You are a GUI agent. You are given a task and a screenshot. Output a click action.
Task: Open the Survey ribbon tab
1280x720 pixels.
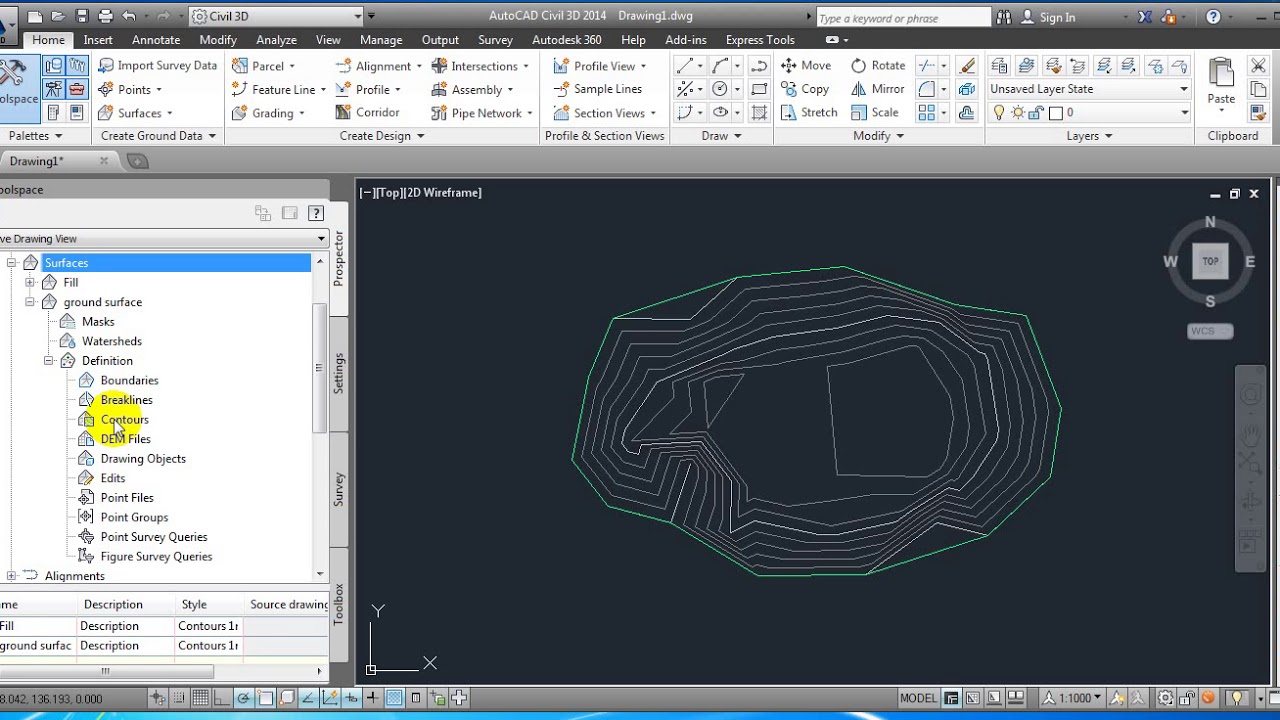495,40
